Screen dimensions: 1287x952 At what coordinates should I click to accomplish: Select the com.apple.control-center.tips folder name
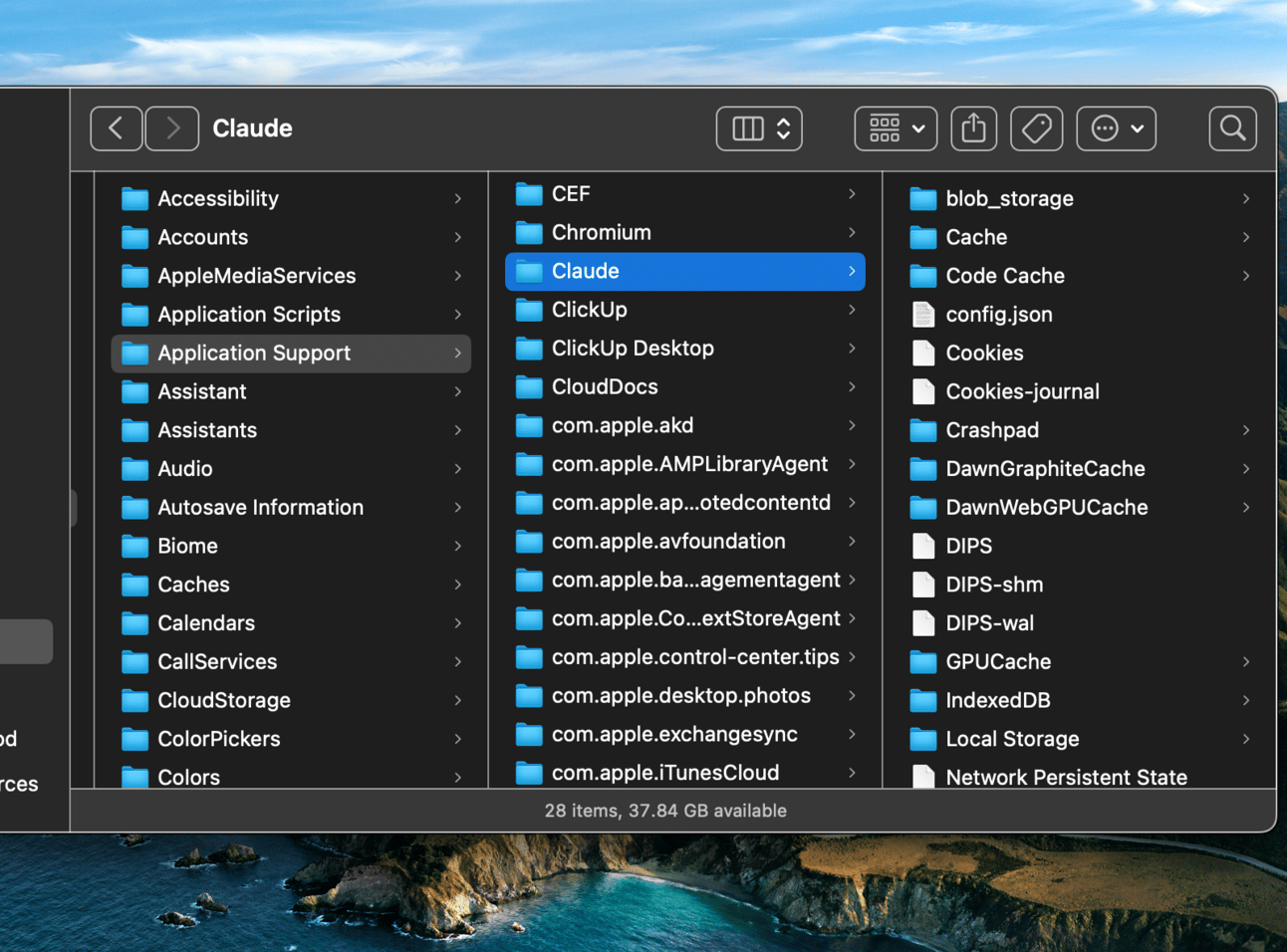point(696,657)
